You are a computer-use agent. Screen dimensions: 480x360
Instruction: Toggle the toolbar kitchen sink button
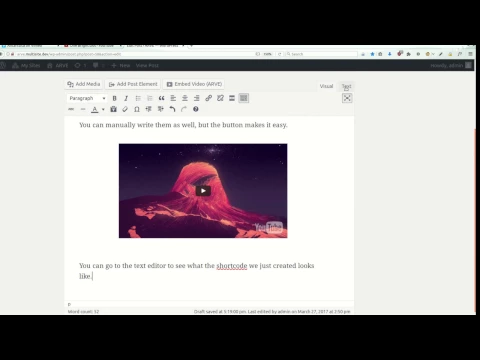coord(244,98)
